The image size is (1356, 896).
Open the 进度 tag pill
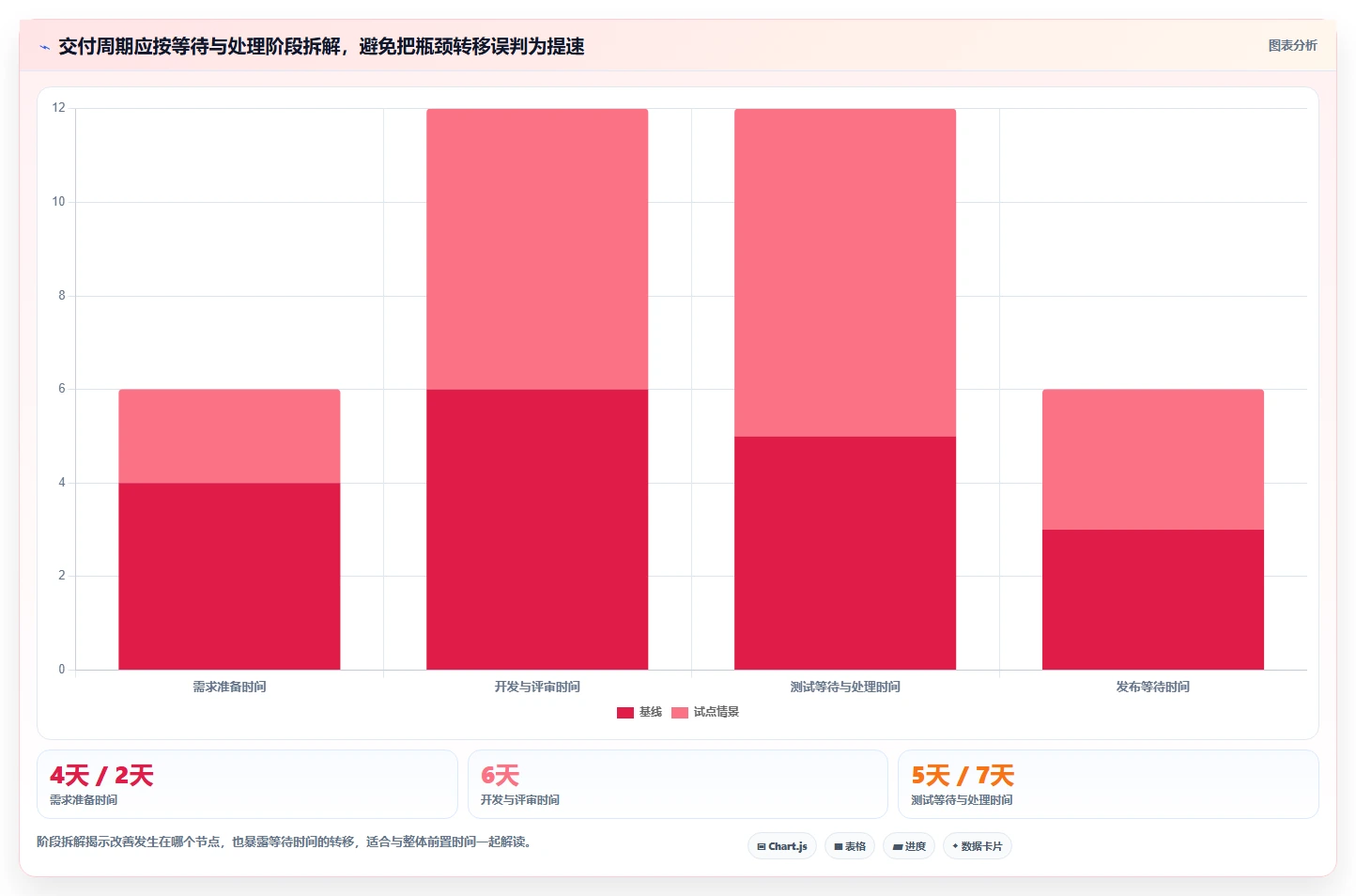coord(909,846)
